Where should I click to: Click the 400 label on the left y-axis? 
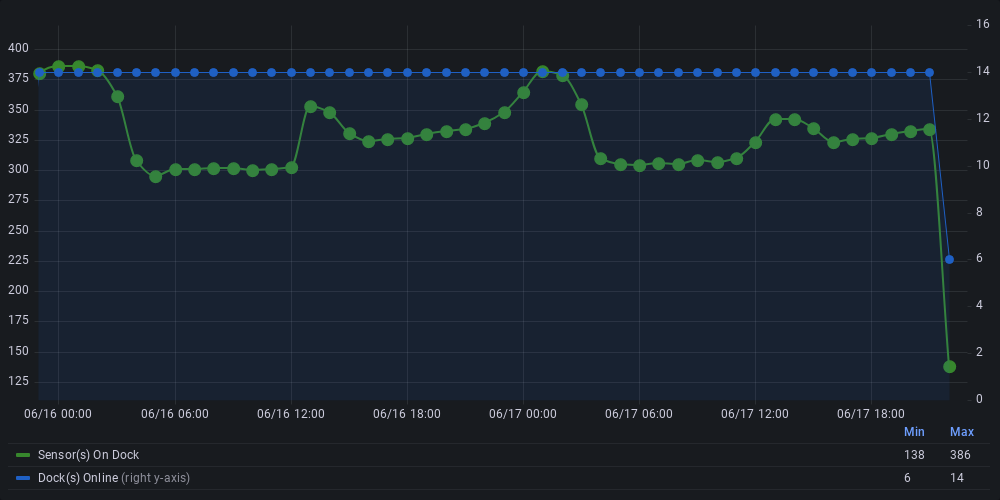(x=18, y=48)
